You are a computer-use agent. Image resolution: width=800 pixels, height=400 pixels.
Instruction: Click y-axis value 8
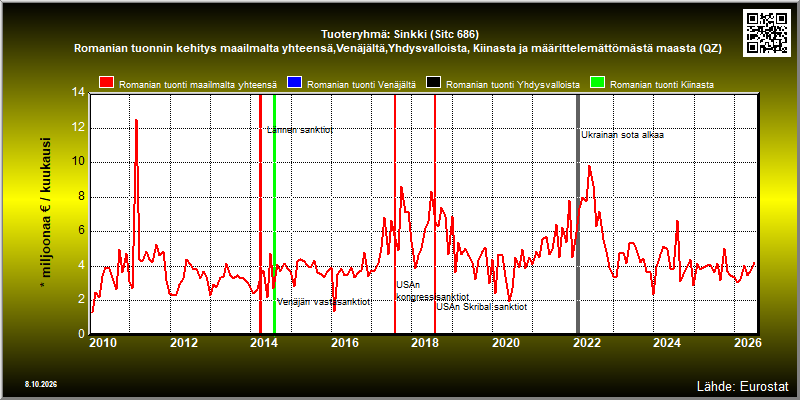81,197
